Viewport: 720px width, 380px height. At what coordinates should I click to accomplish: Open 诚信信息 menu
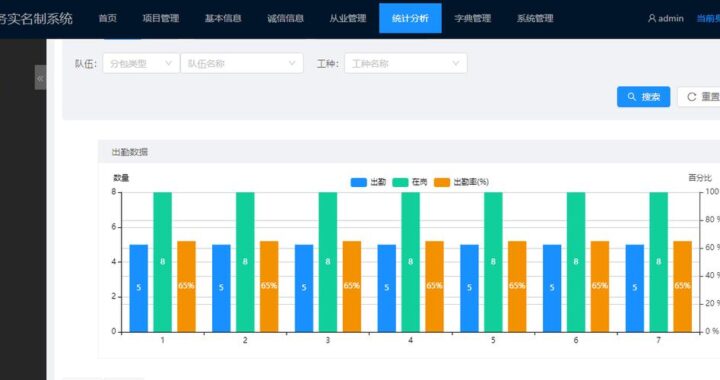(x=286, y=18)
